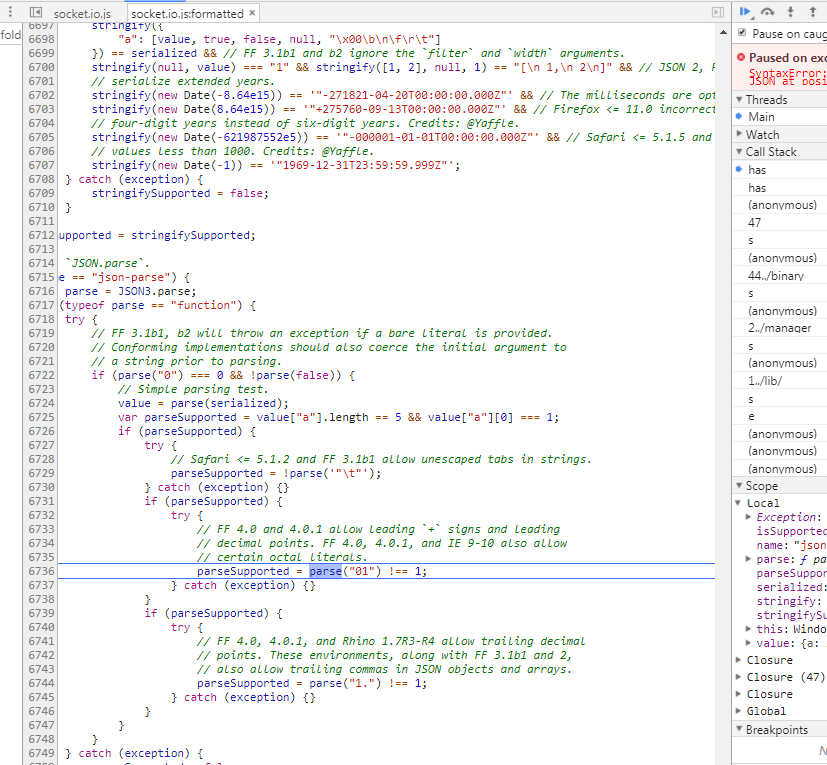Set breakpoint on line number 6744

tap(41, 683)
